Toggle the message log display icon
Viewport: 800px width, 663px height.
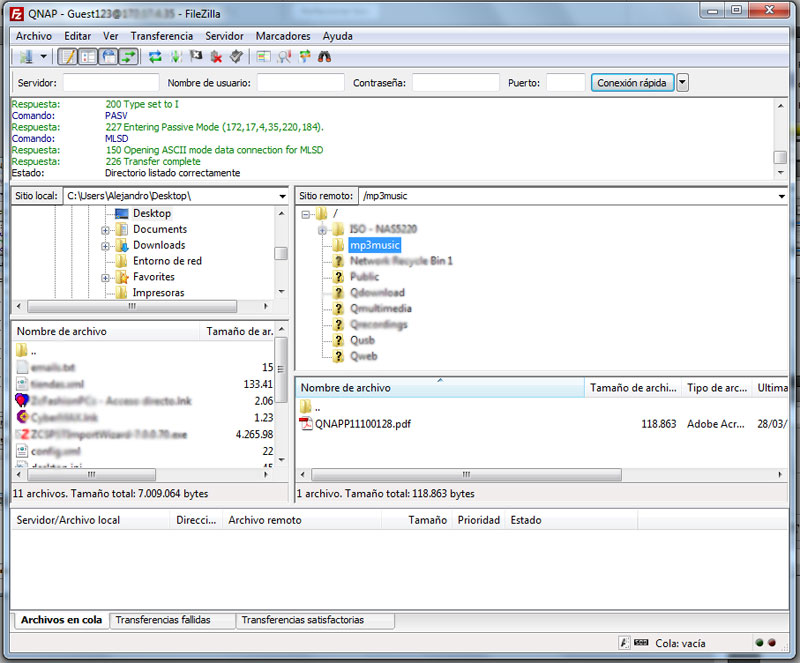(68, 57)
